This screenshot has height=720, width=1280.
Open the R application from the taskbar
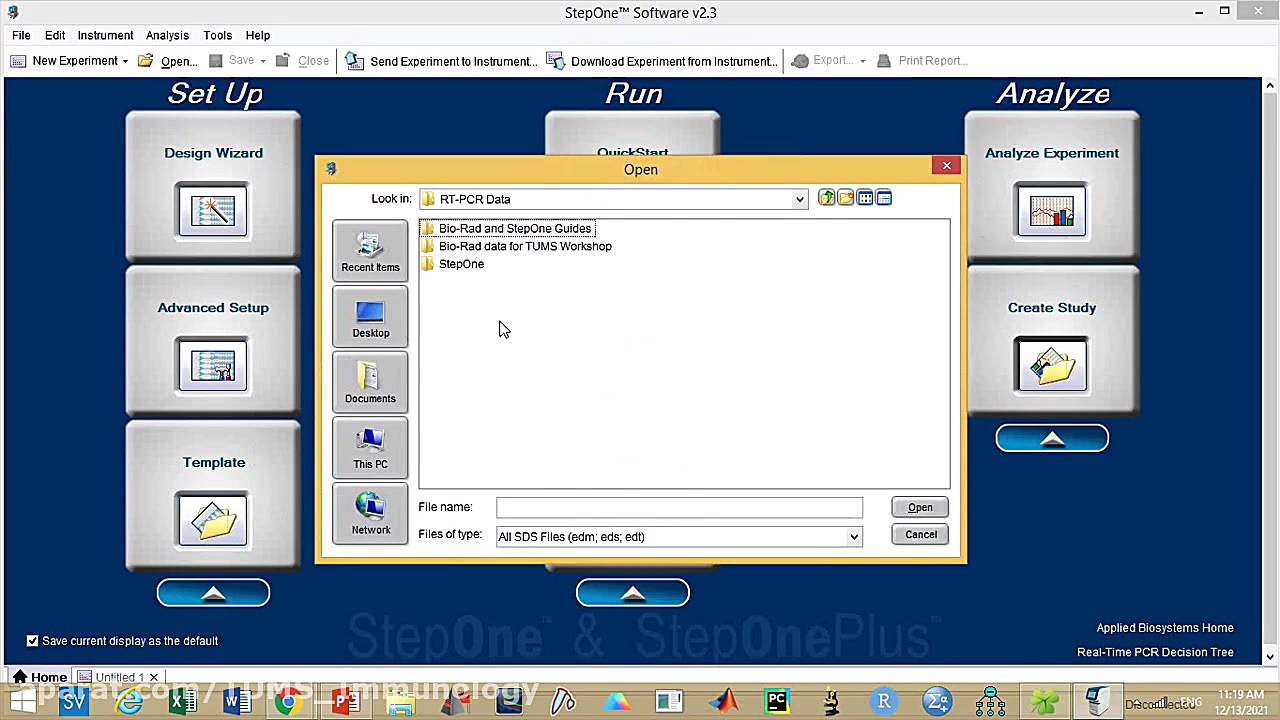884,701
